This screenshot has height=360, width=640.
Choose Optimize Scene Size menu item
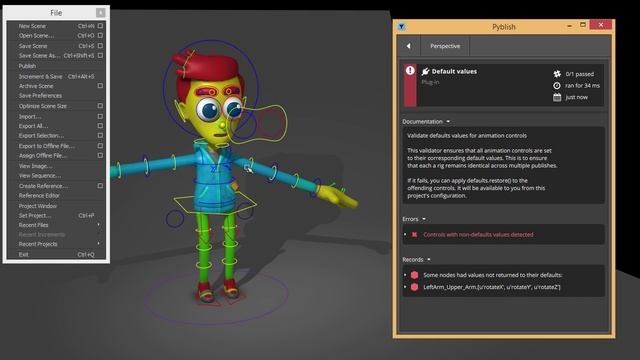[42, 106]
